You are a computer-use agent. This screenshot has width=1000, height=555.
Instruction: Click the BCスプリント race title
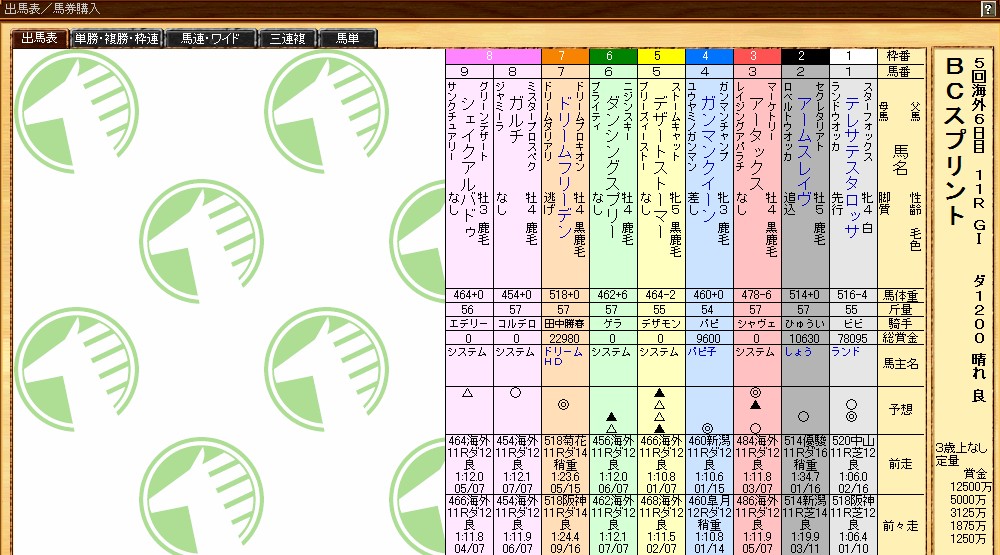tap(954, 140)
